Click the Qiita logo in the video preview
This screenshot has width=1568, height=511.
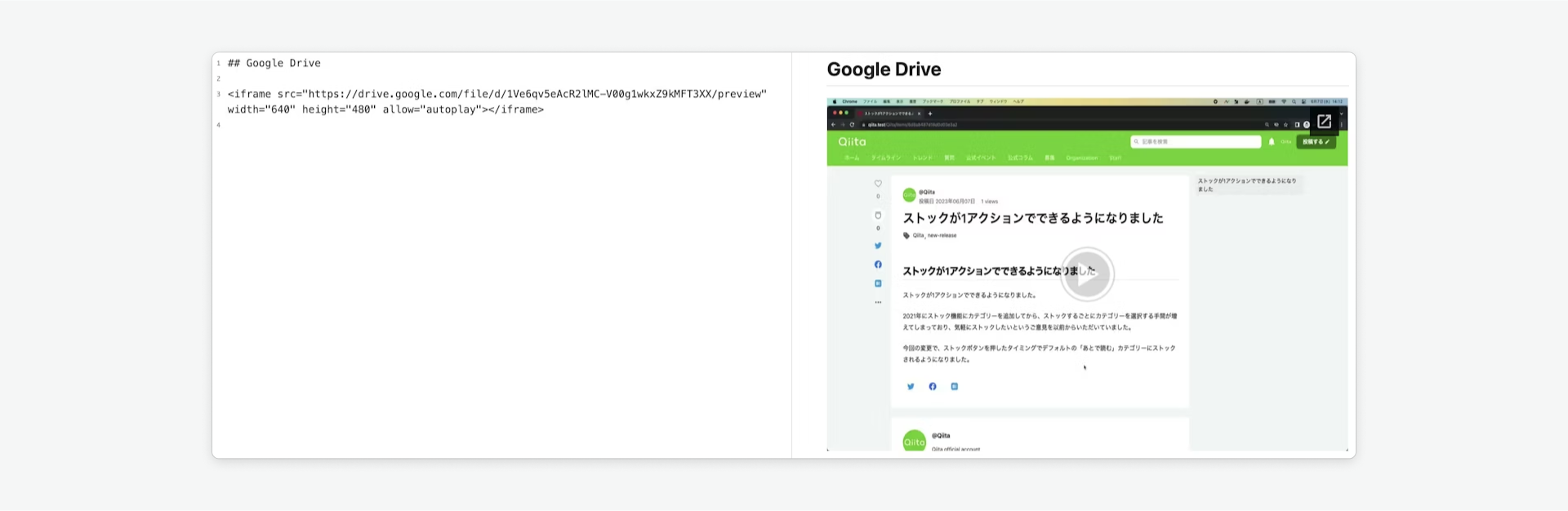pyautogui.click(x=852, y=142)
